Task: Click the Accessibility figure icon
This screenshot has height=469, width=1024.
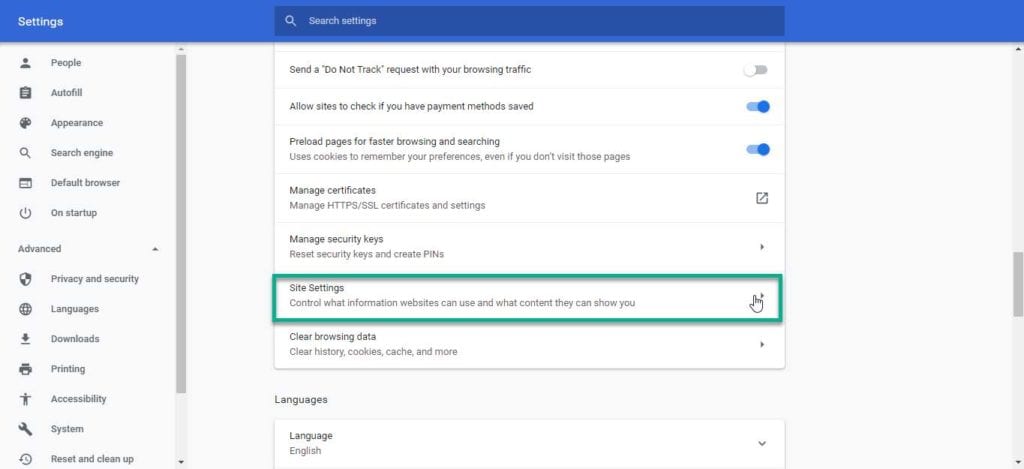Action: tap(25, 399)
